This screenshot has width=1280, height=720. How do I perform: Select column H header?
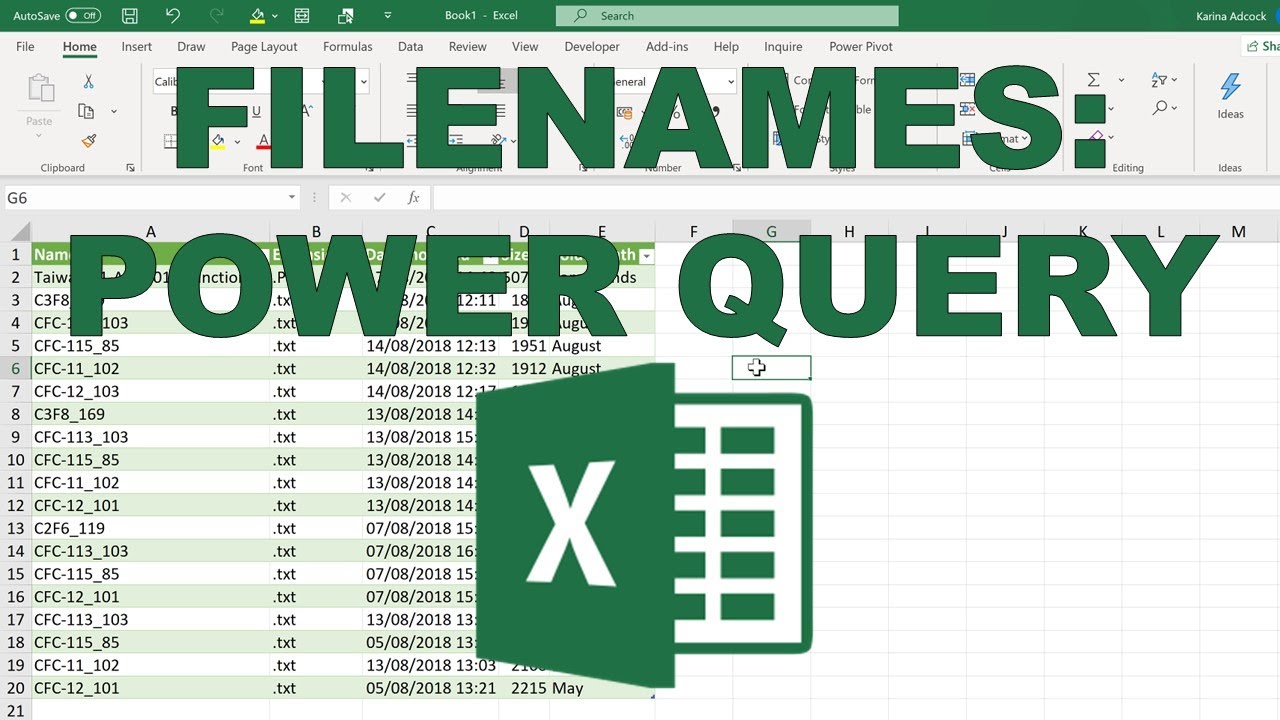click(x=849, y=231)
